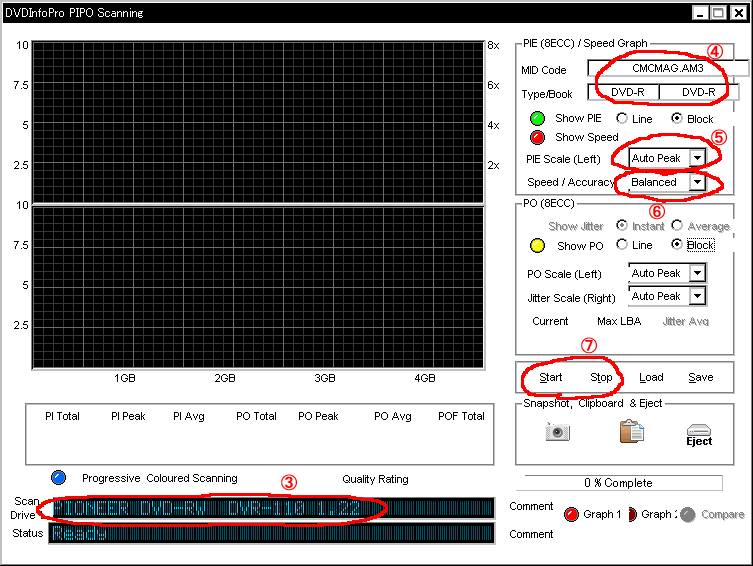Screen dimensions: 753x566
Task: Select Block radio for Show PIE
Action: pyautogui.click(x=677, y=118)
